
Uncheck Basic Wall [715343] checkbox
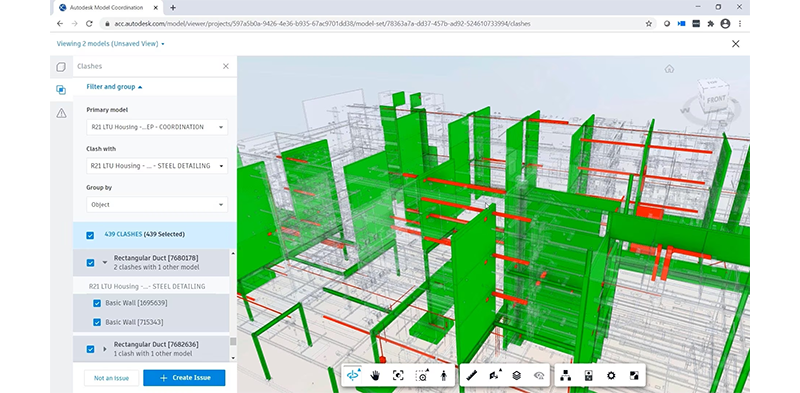[x=97, y=323]
